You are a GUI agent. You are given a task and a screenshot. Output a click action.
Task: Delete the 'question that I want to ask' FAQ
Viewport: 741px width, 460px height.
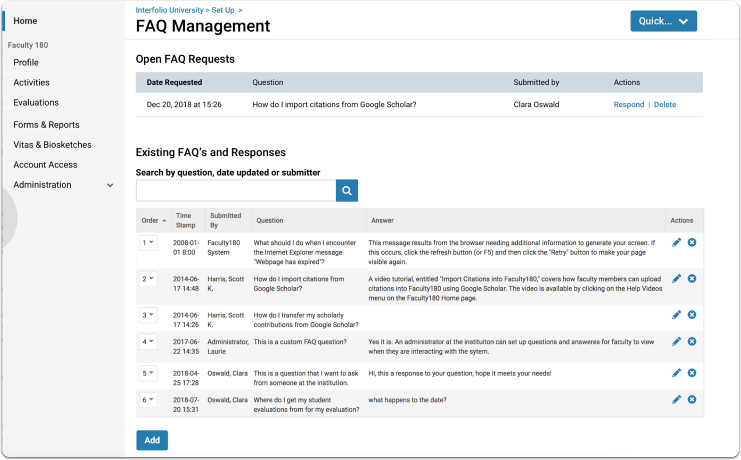(692, 373)
